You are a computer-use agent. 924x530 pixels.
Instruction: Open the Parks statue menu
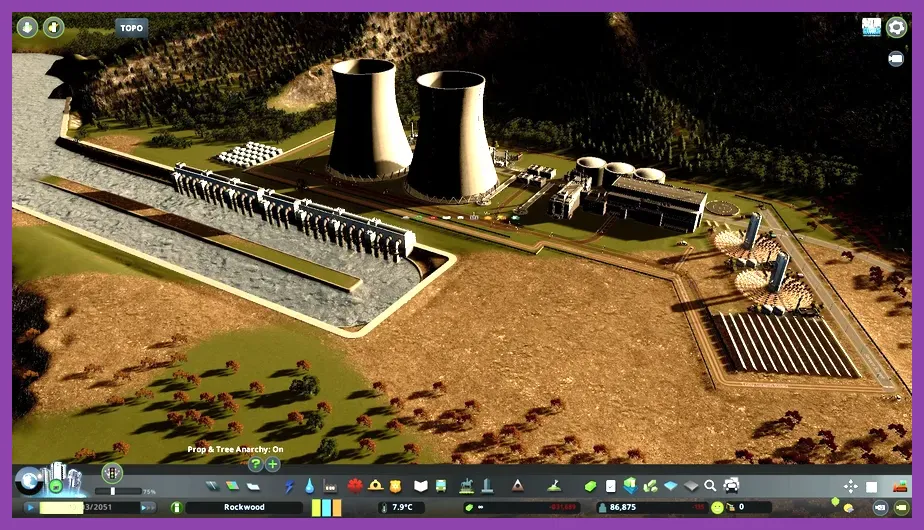467,485
